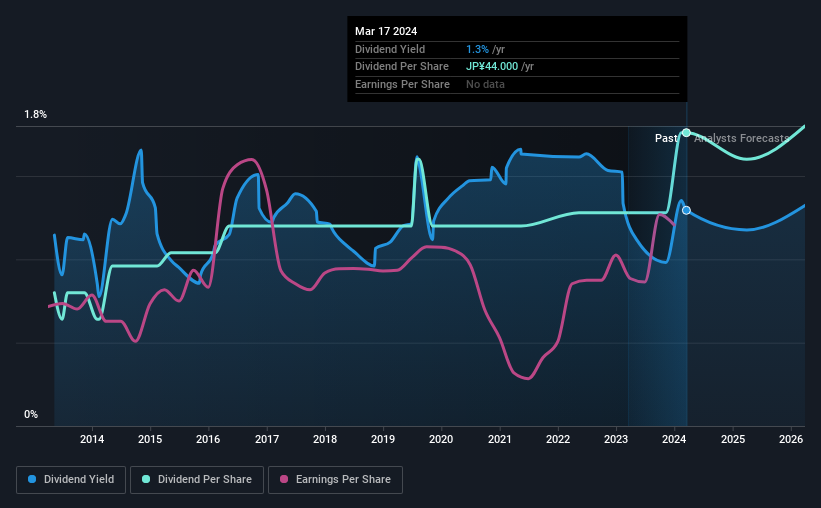Select the teal data point marker at Mar 2024

click(x=686, y=132)
